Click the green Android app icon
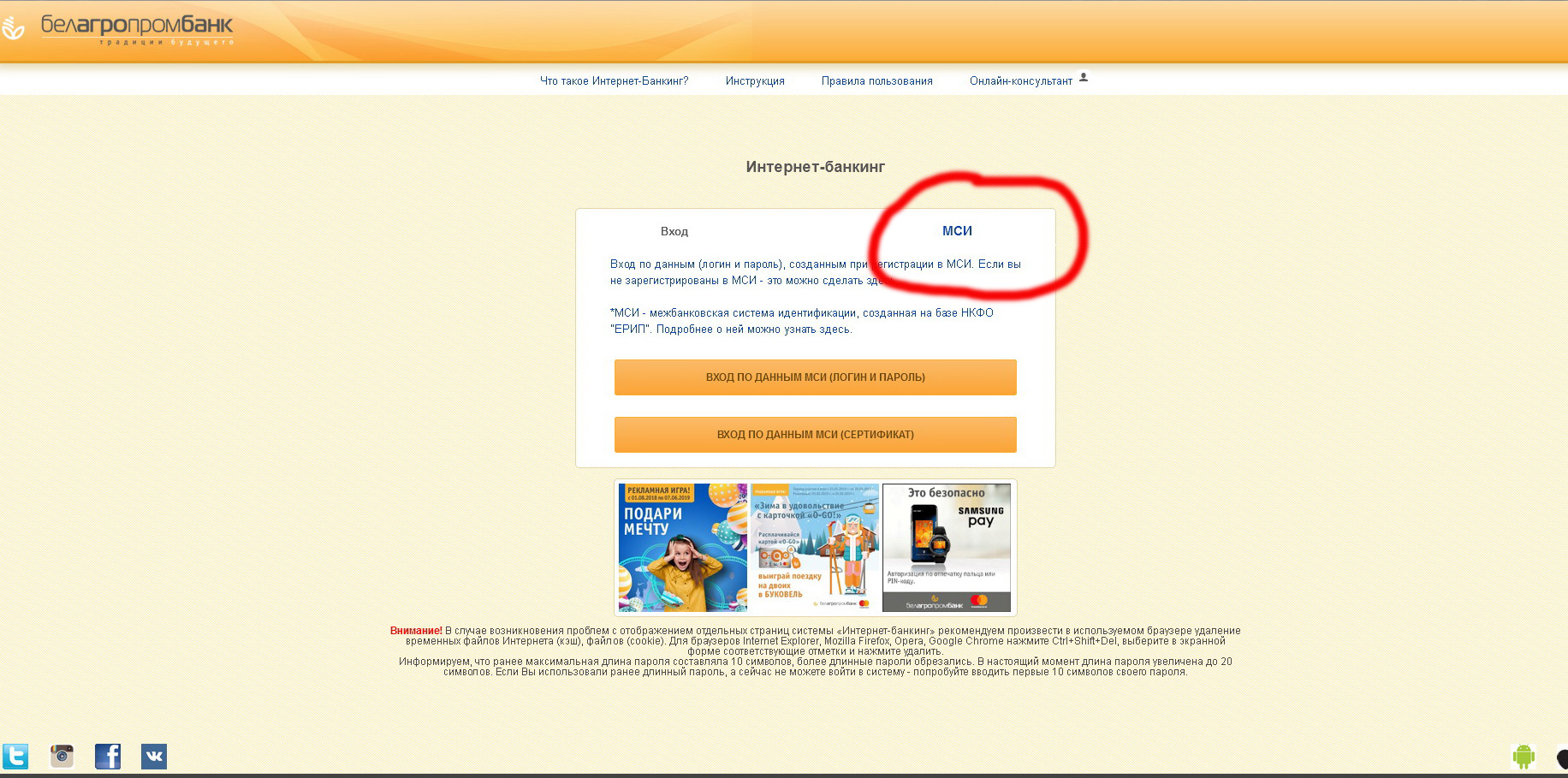This screenshot has width=1568, height=778. pos(1523,757)
